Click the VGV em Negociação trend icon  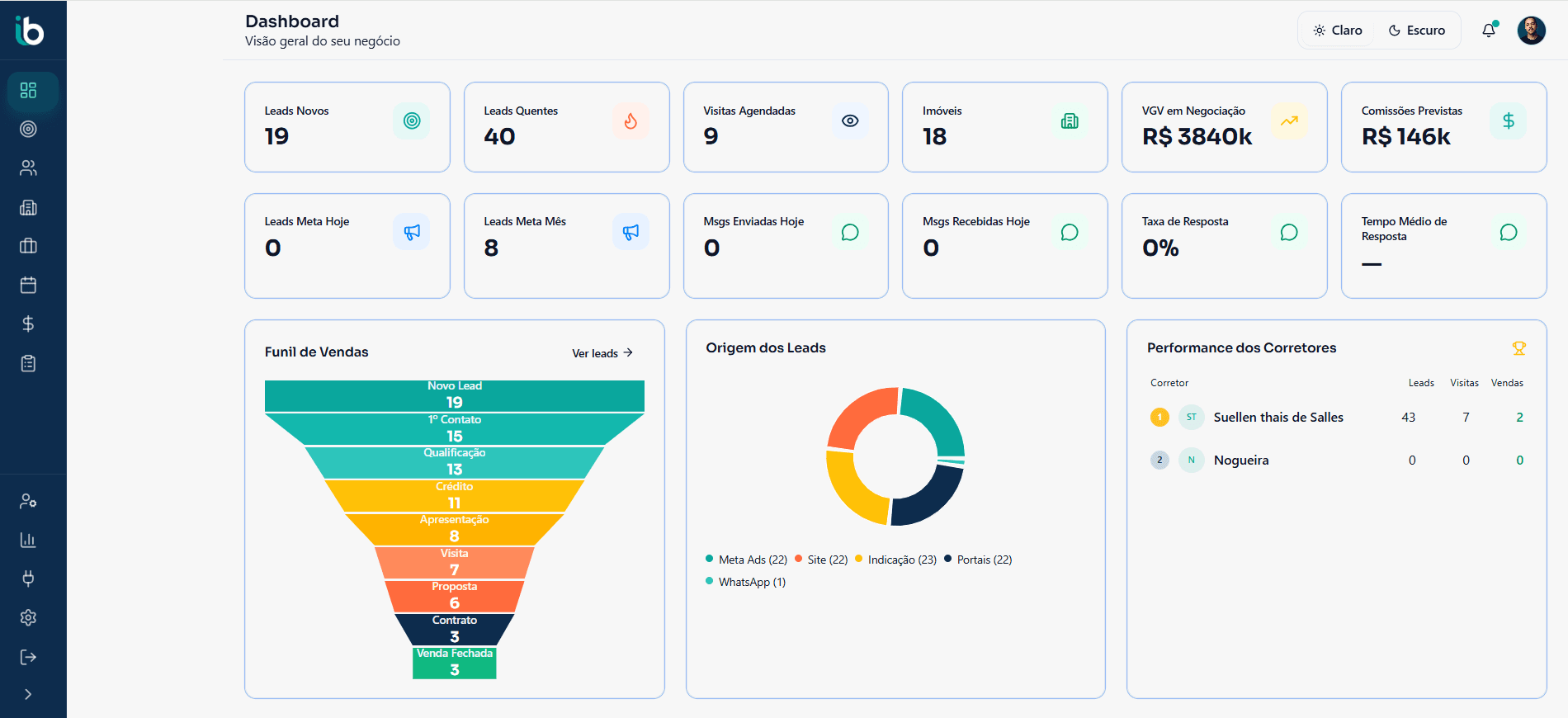1289,121
